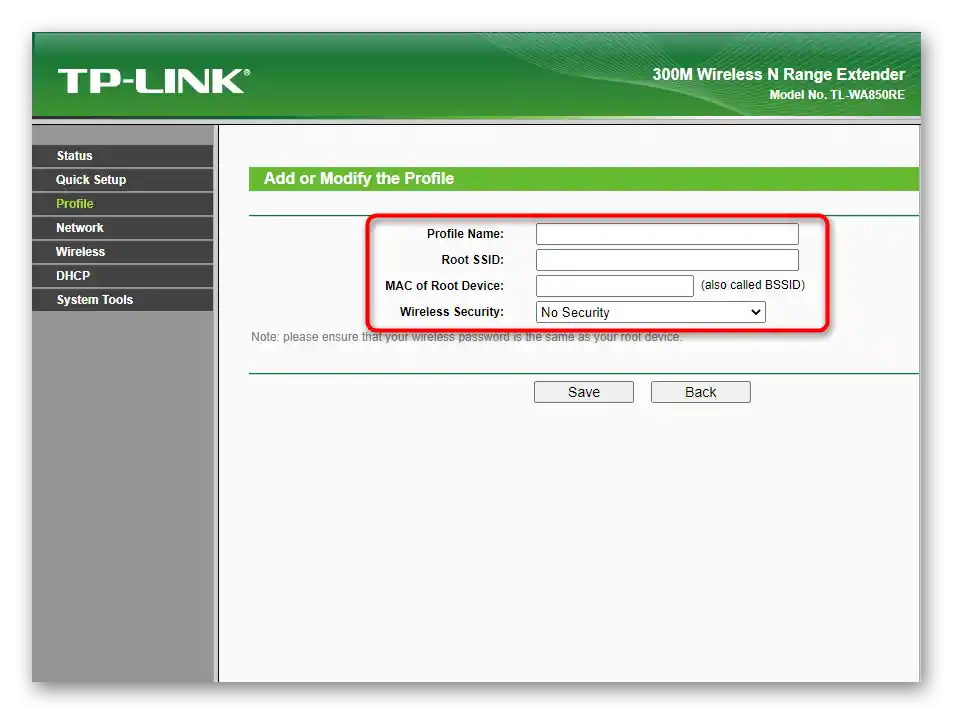The height and width of the screenshot is (714, 953).
Task: Open System Tools in the sidebar
Action: click(123, 300)
